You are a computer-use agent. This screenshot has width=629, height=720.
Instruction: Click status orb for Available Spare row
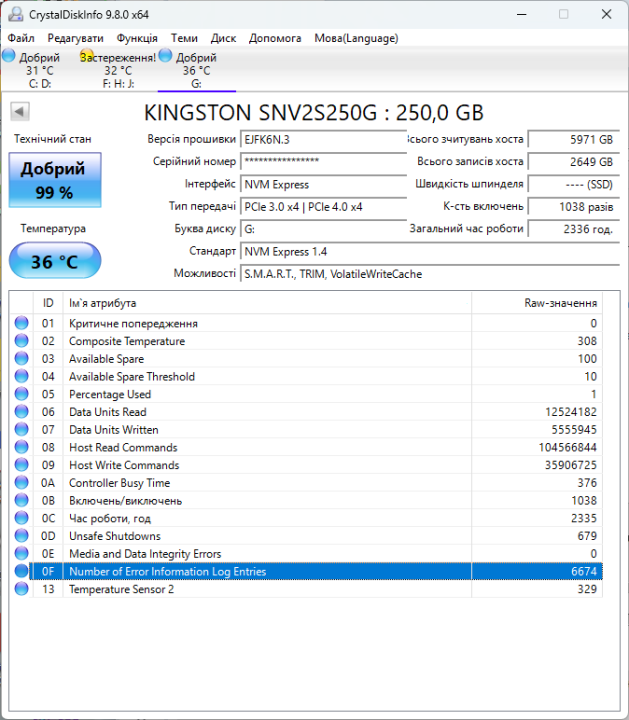(21, 358)
